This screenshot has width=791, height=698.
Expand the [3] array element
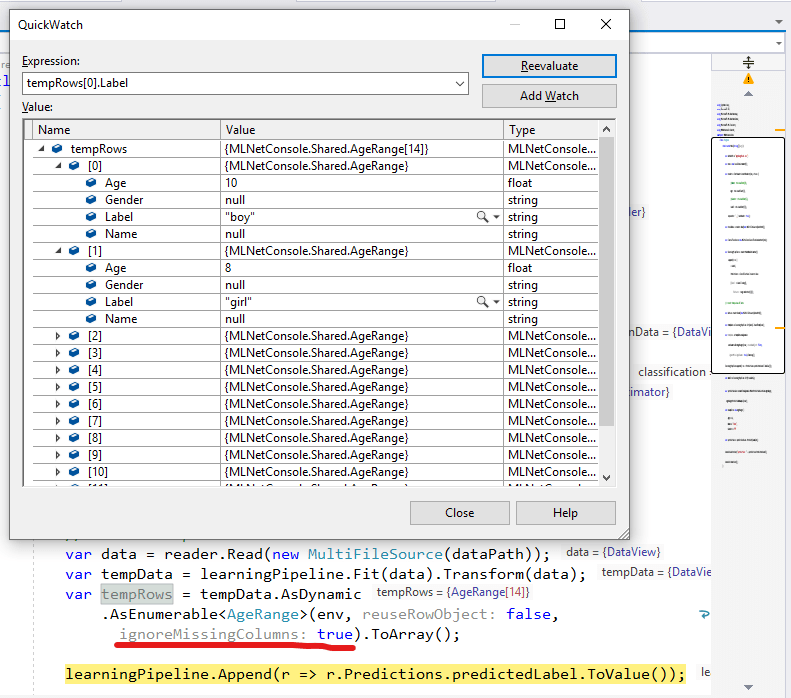coord(58,353)
